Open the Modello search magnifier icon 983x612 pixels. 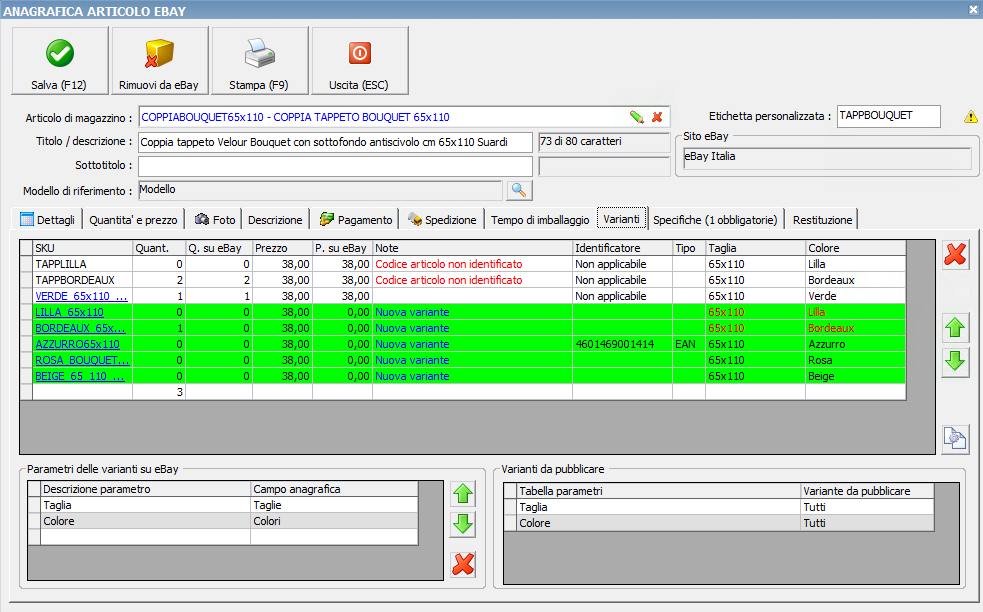pyautogui.click(x=520, y=190)
